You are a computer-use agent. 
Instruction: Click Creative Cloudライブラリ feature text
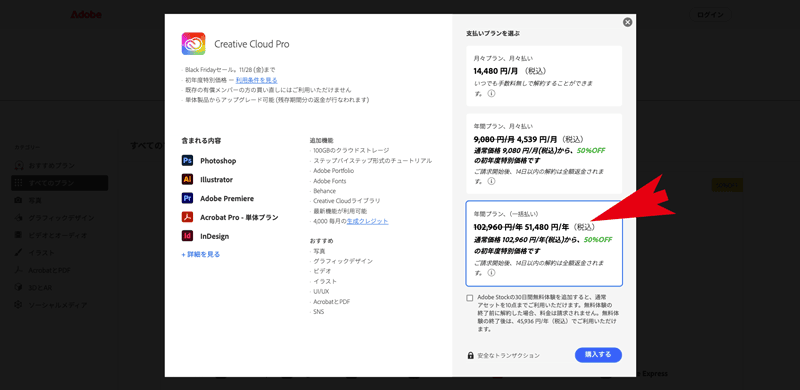tap(346, 201)
